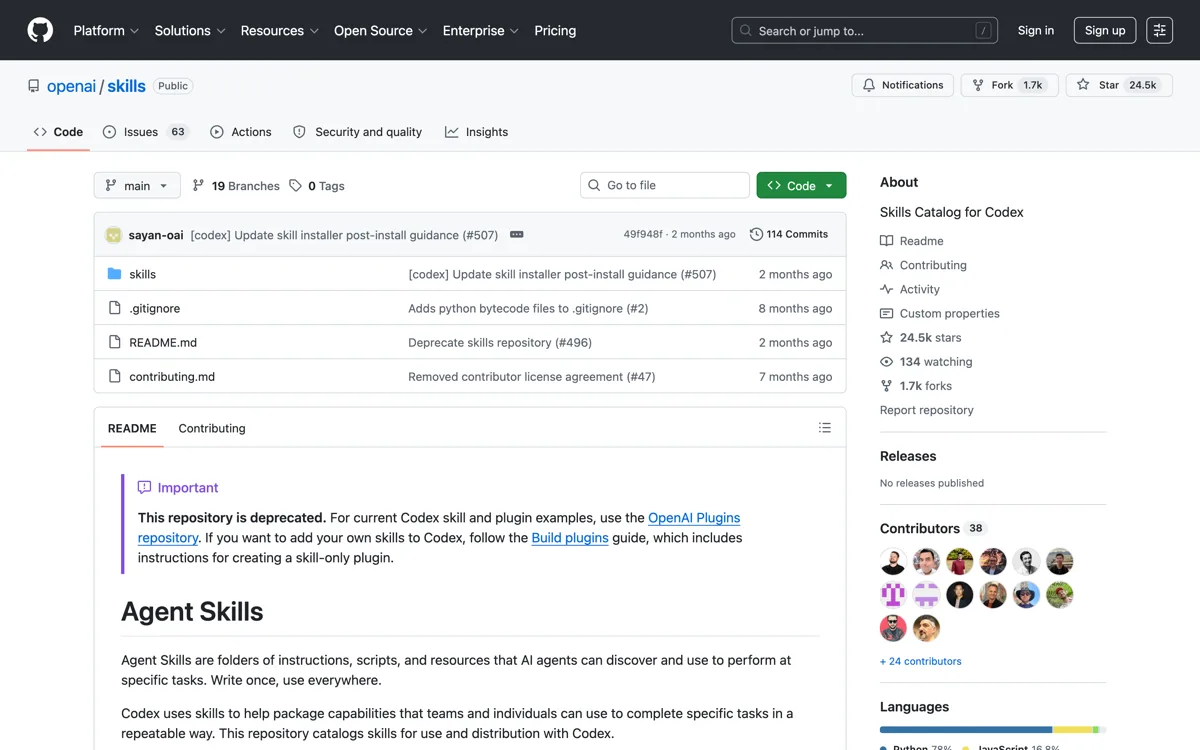Click Report repository
This screenshot has height=750, width=1200.
[926, 410]
